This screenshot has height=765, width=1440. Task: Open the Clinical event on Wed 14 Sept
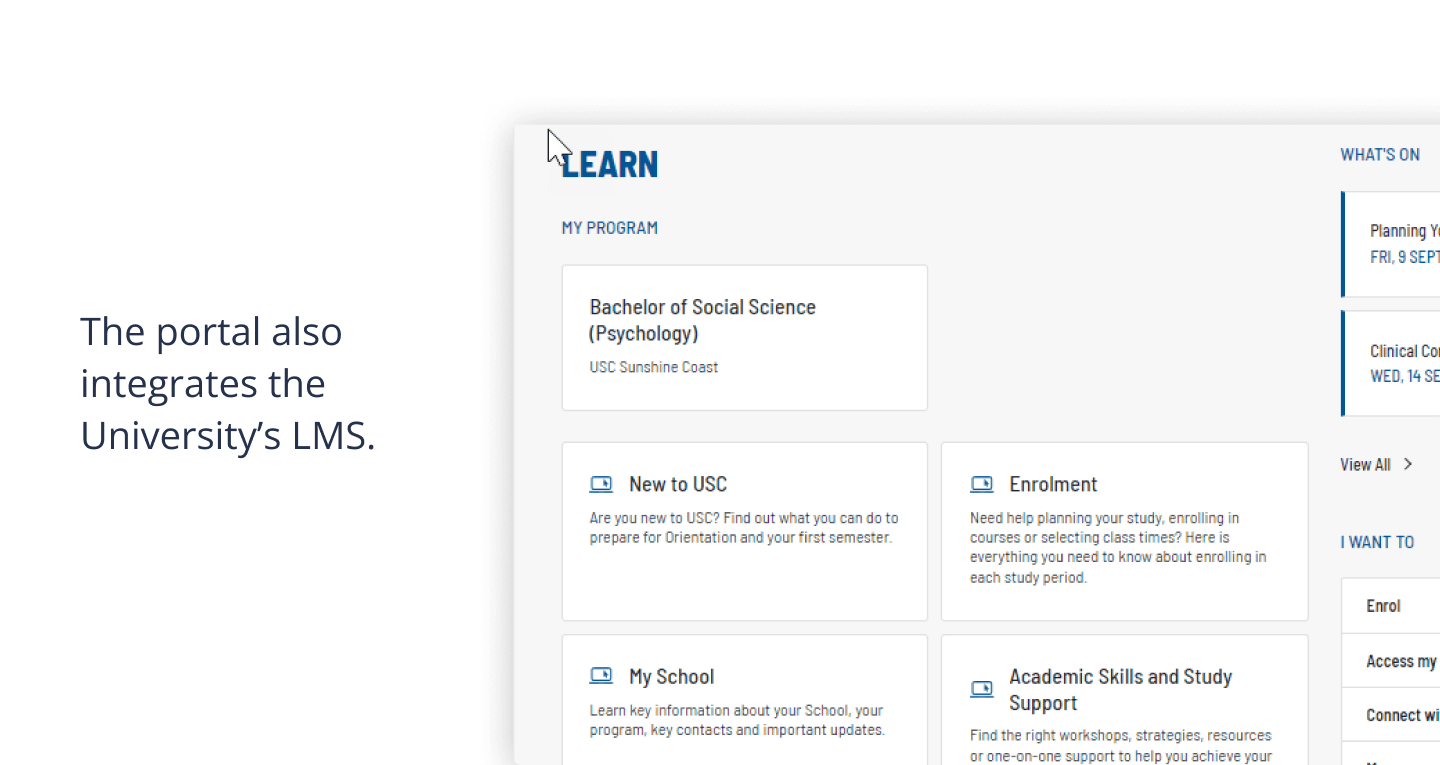tap(1391, 363)
